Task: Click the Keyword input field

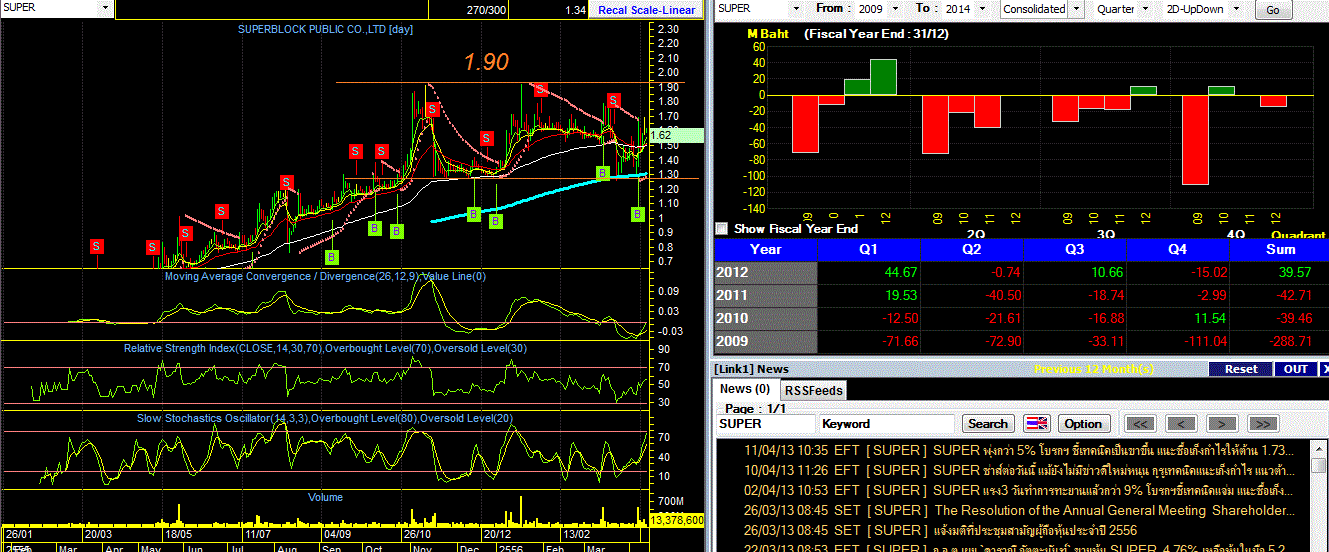Action: tap(887, 424)
